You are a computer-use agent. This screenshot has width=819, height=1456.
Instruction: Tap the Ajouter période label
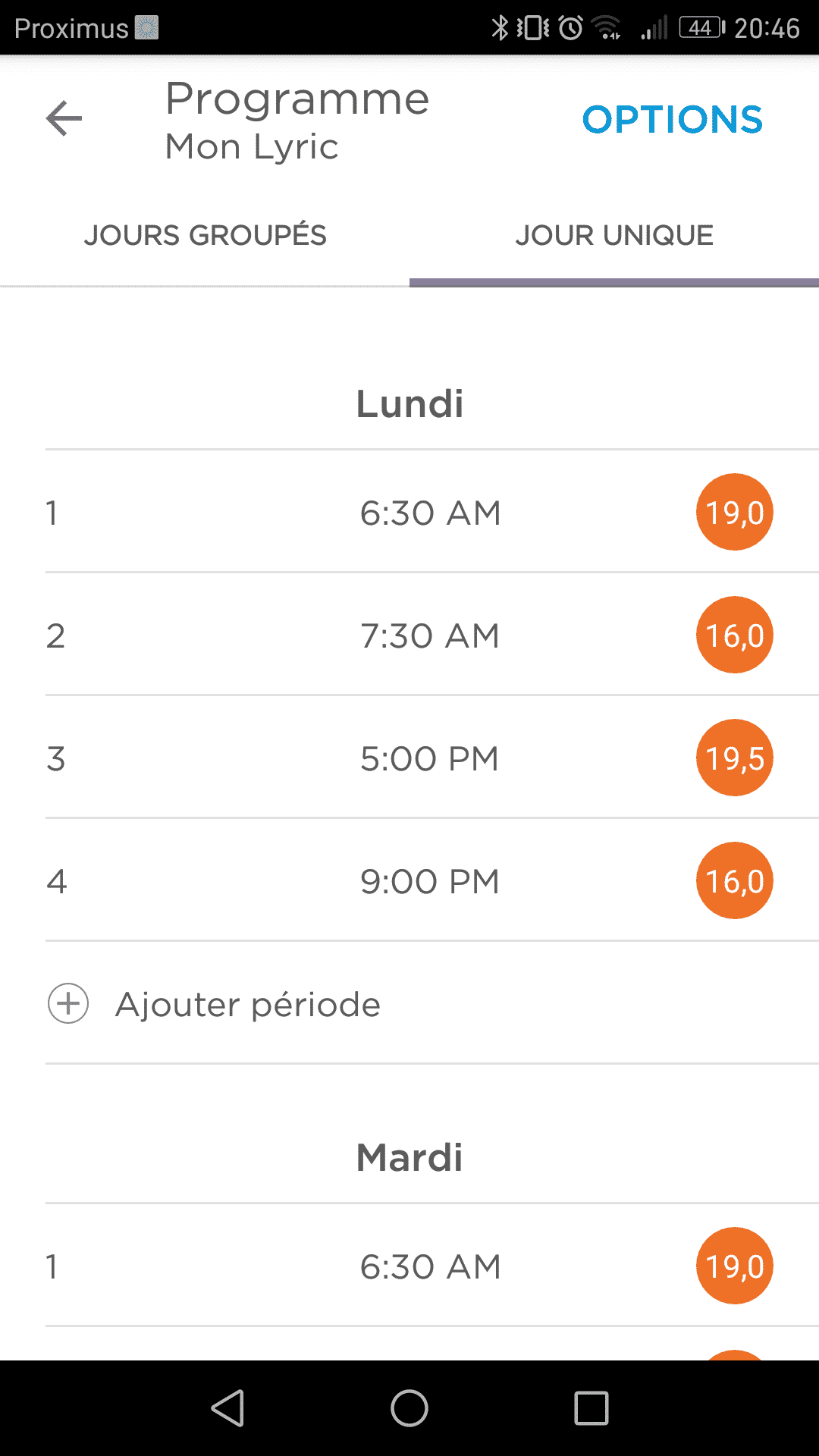click(248, 1005)
